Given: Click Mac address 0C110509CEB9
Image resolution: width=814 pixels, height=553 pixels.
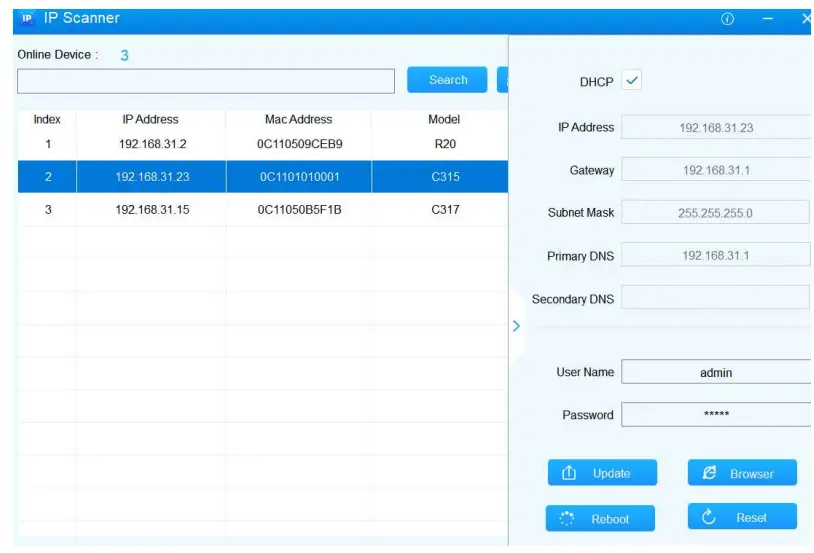Looking at the screenshot, I should tap(300, 144).
